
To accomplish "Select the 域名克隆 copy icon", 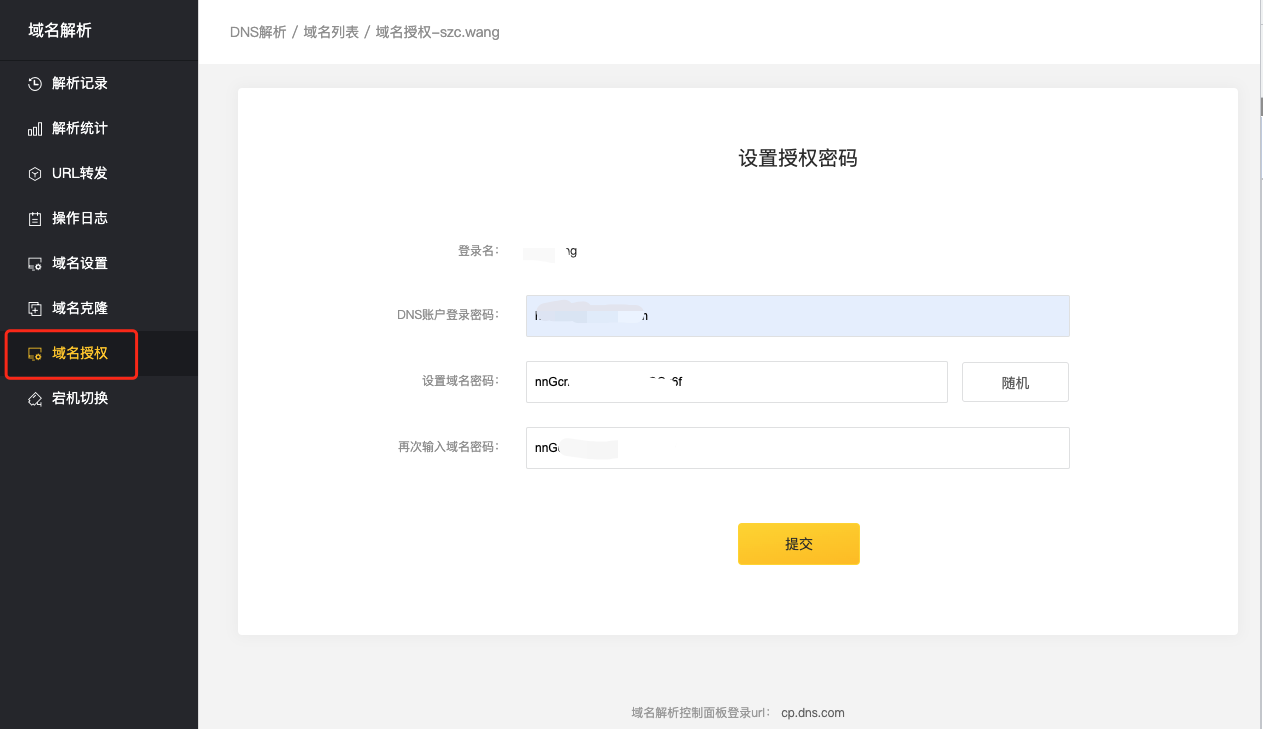I will click(34, 309).
